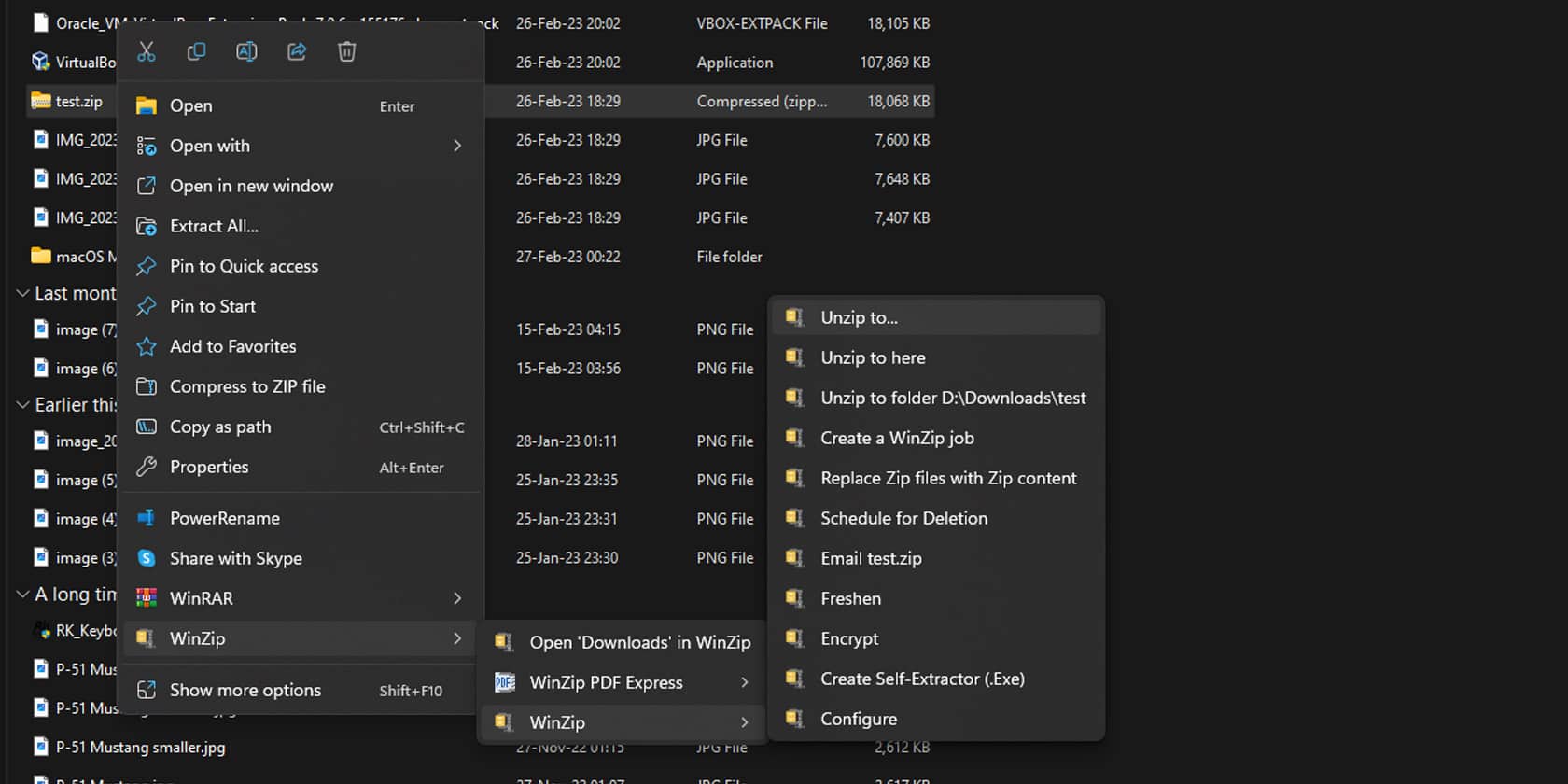Choose Unzip to here

pos(936,357)
